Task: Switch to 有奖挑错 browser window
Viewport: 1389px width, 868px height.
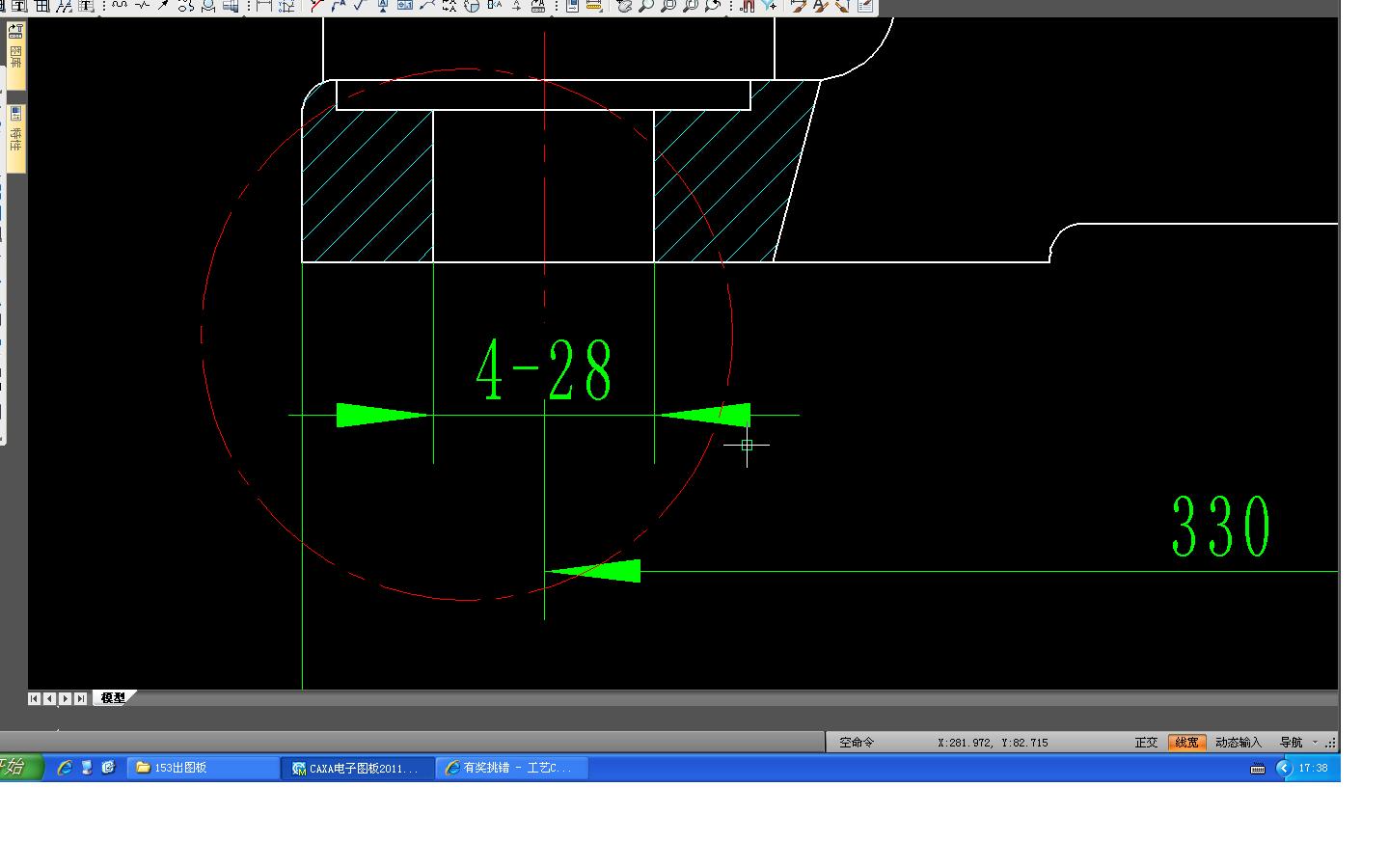Action: point(513,769)
